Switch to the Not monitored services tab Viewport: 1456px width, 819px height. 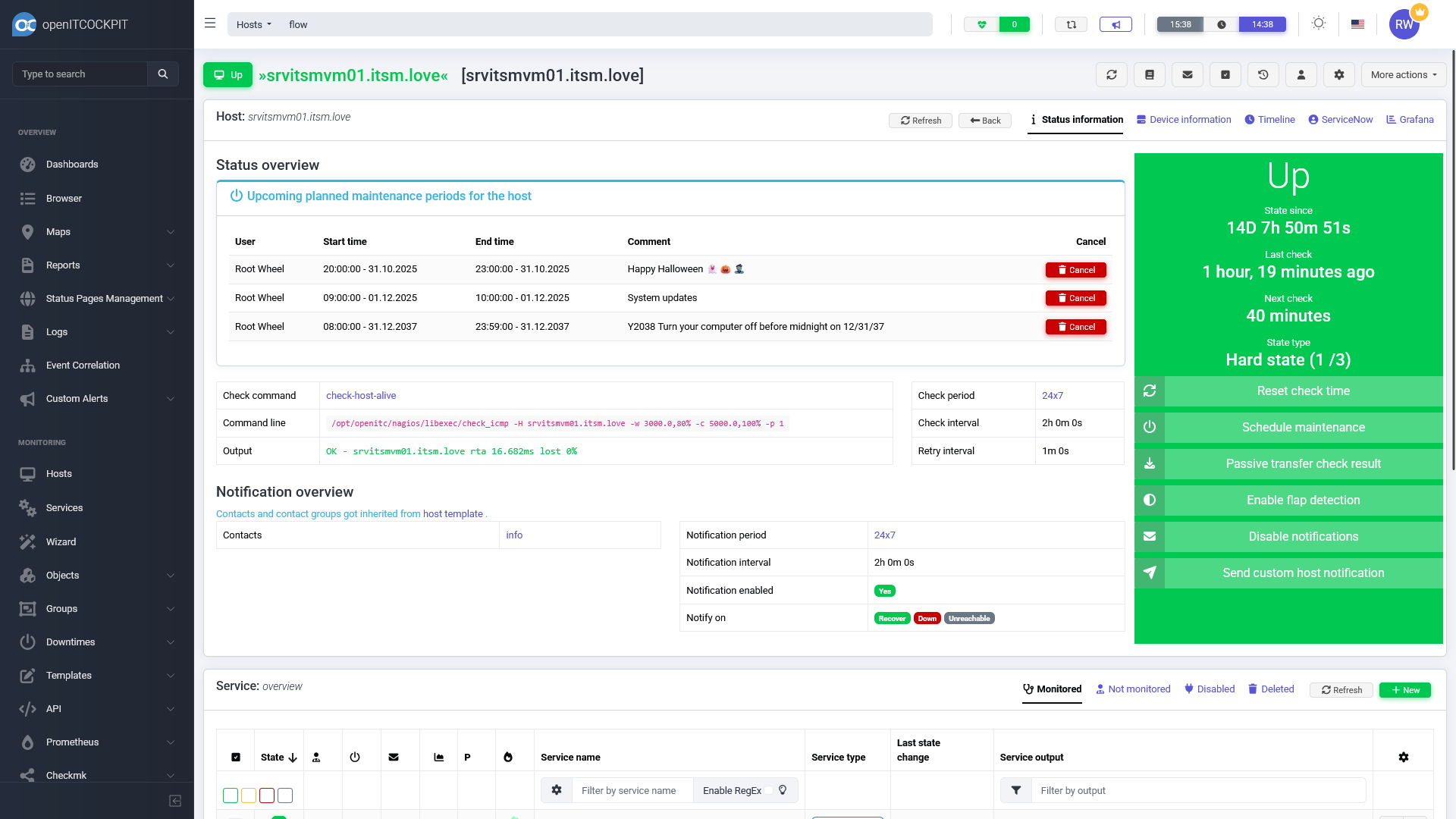(1133, 689)
